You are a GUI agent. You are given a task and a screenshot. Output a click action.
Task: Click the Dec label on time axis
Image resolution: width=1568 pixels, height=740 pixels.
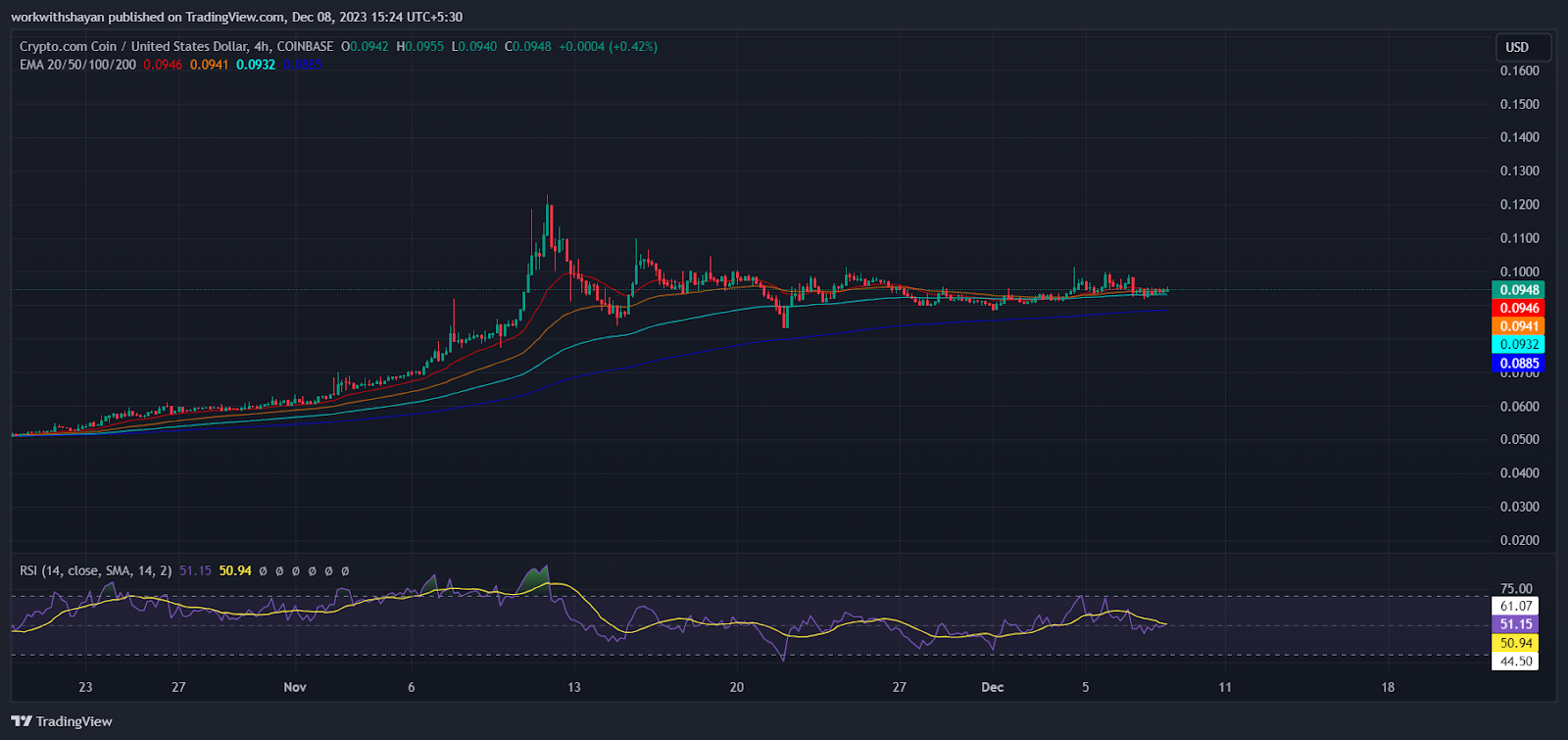(993, 687)
